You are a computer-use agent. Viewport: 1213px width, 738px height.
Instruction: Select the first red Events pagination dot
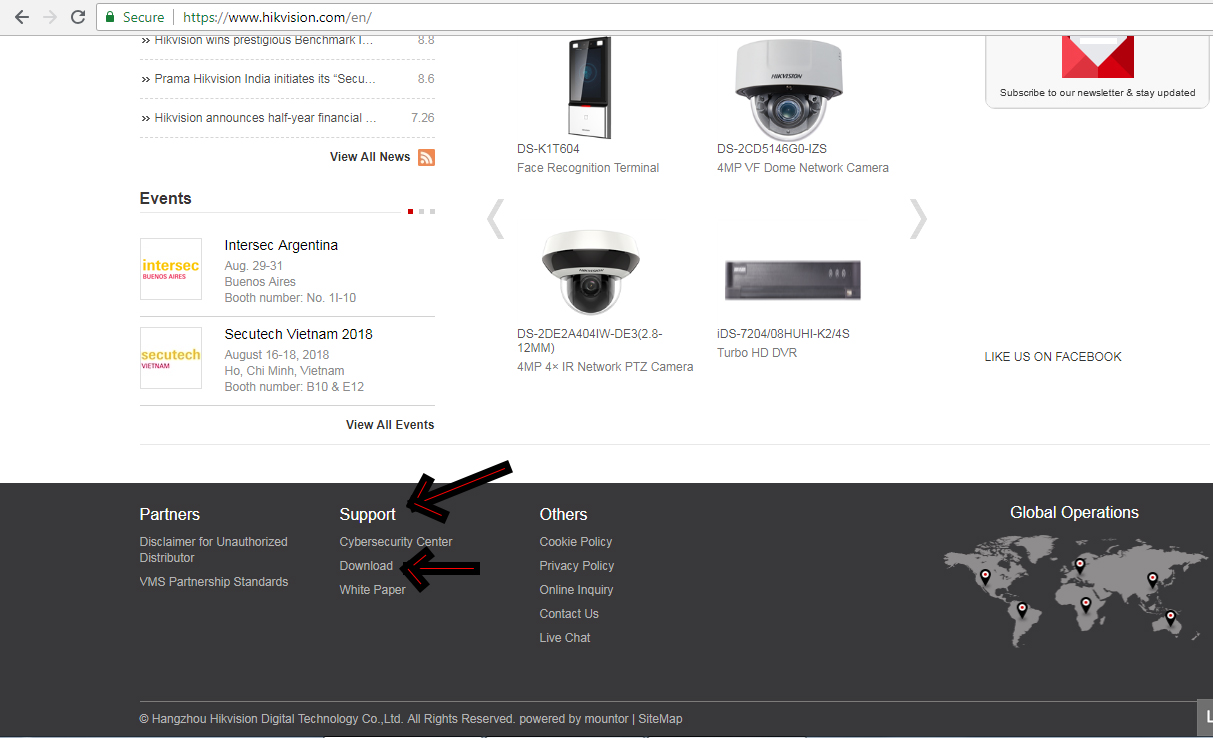[410, 211]
